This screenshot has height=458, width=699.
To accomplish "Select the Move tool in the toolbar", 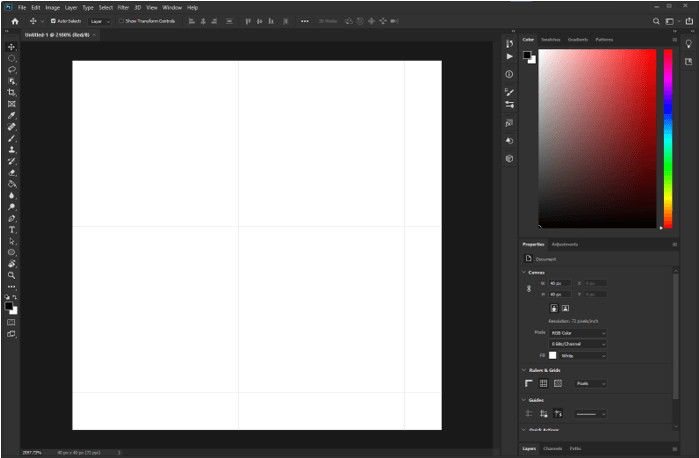I will point(12,47).
